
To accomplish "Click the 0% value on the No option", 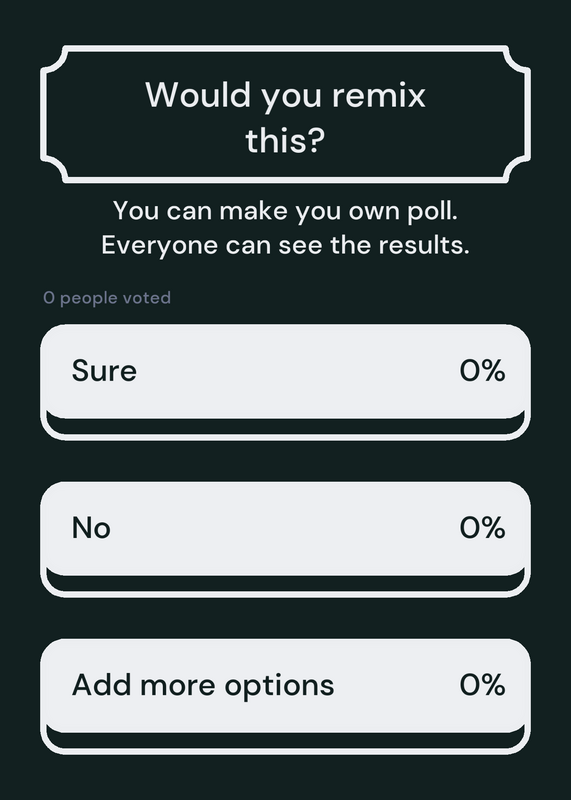I will point(482,528).
